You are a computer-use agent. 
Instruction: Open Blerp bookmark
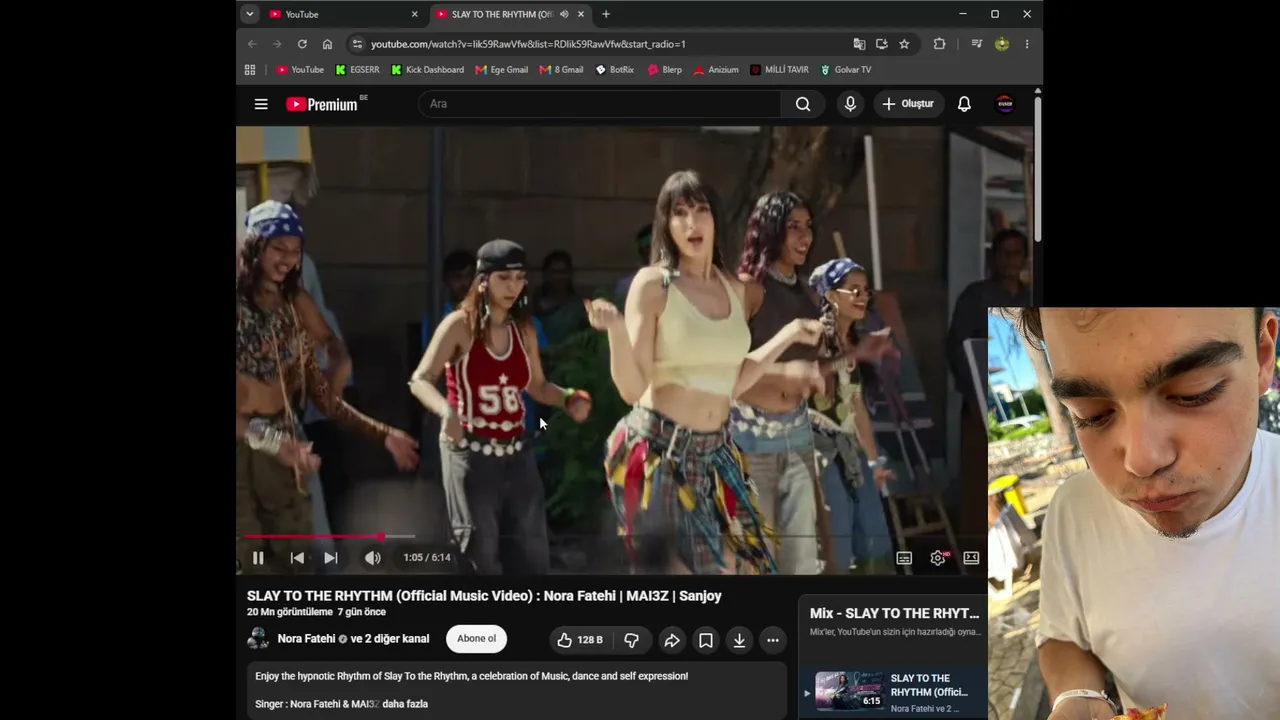[x=665, y=70]
